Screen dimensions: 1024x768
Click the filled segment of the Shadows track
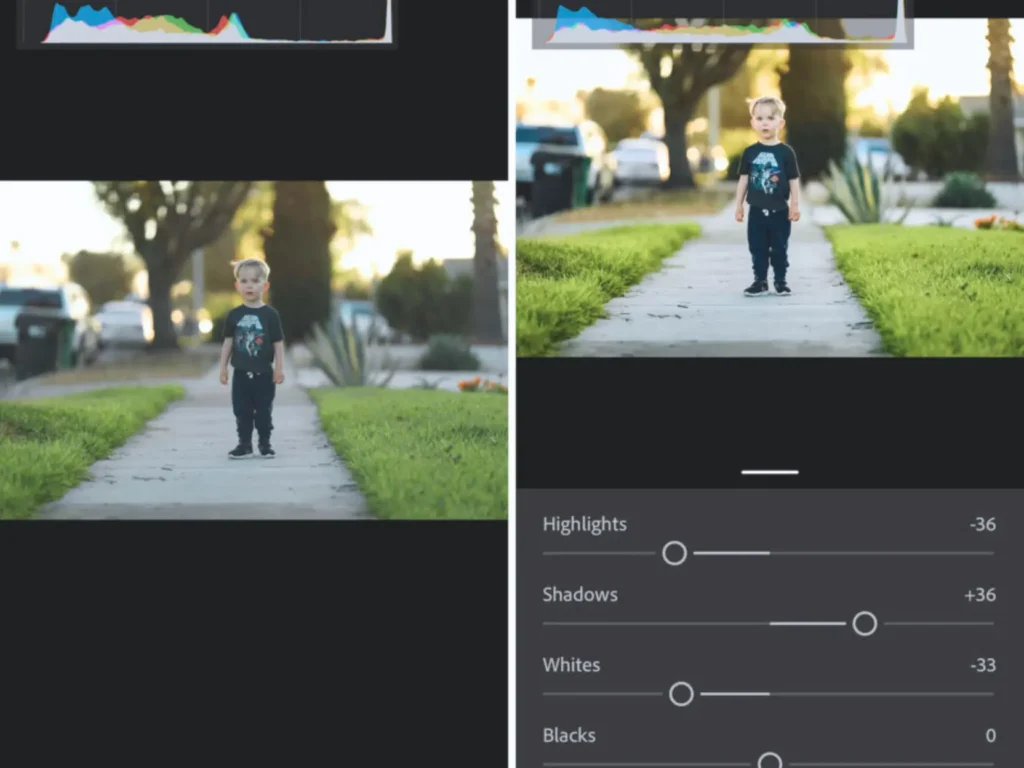pyautogui.click(x=808, y=624)
